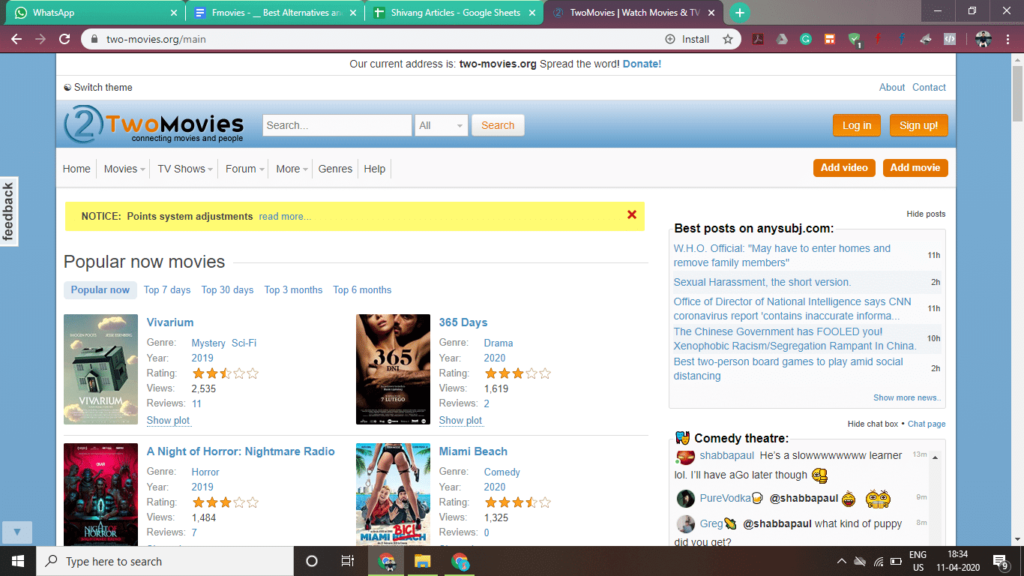The height and width of the screenshot is (576, 1024).
Task: Toggle the Switch theme option
Action: click(x=97, y=88)
